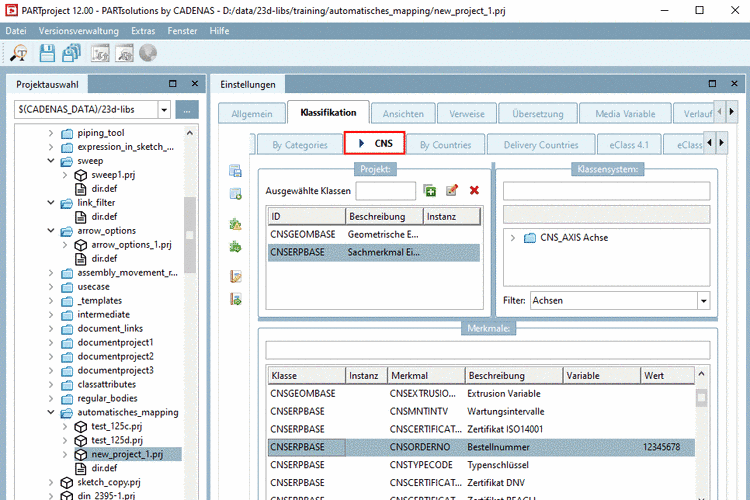Screen dimensions: 750x500
Task: Click edit class pencil icon
Action: click(452, 190)
